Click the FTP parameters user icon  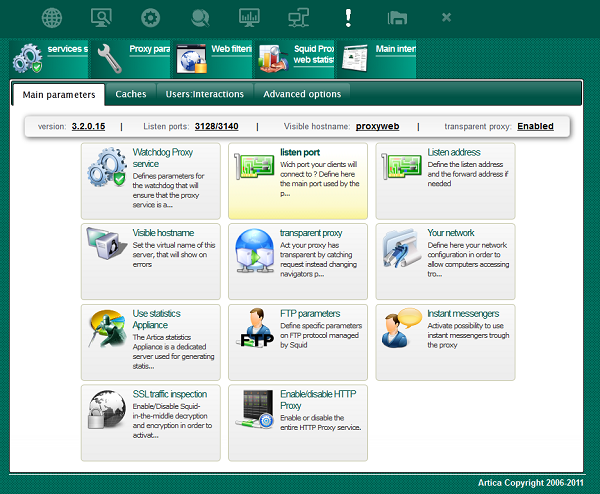[255, 328]
